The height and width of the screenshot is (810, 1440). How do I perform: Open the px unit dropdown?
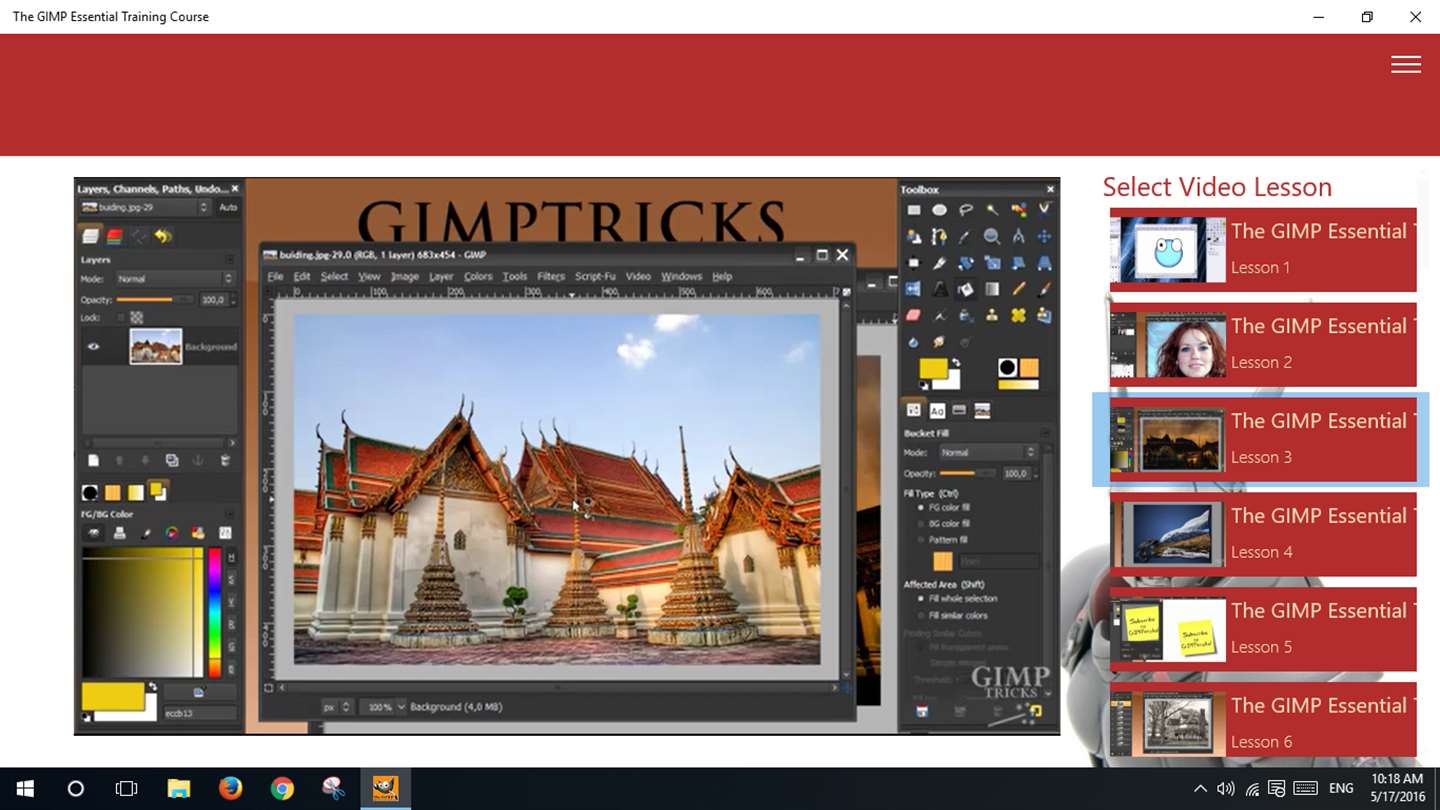(336, 706)
